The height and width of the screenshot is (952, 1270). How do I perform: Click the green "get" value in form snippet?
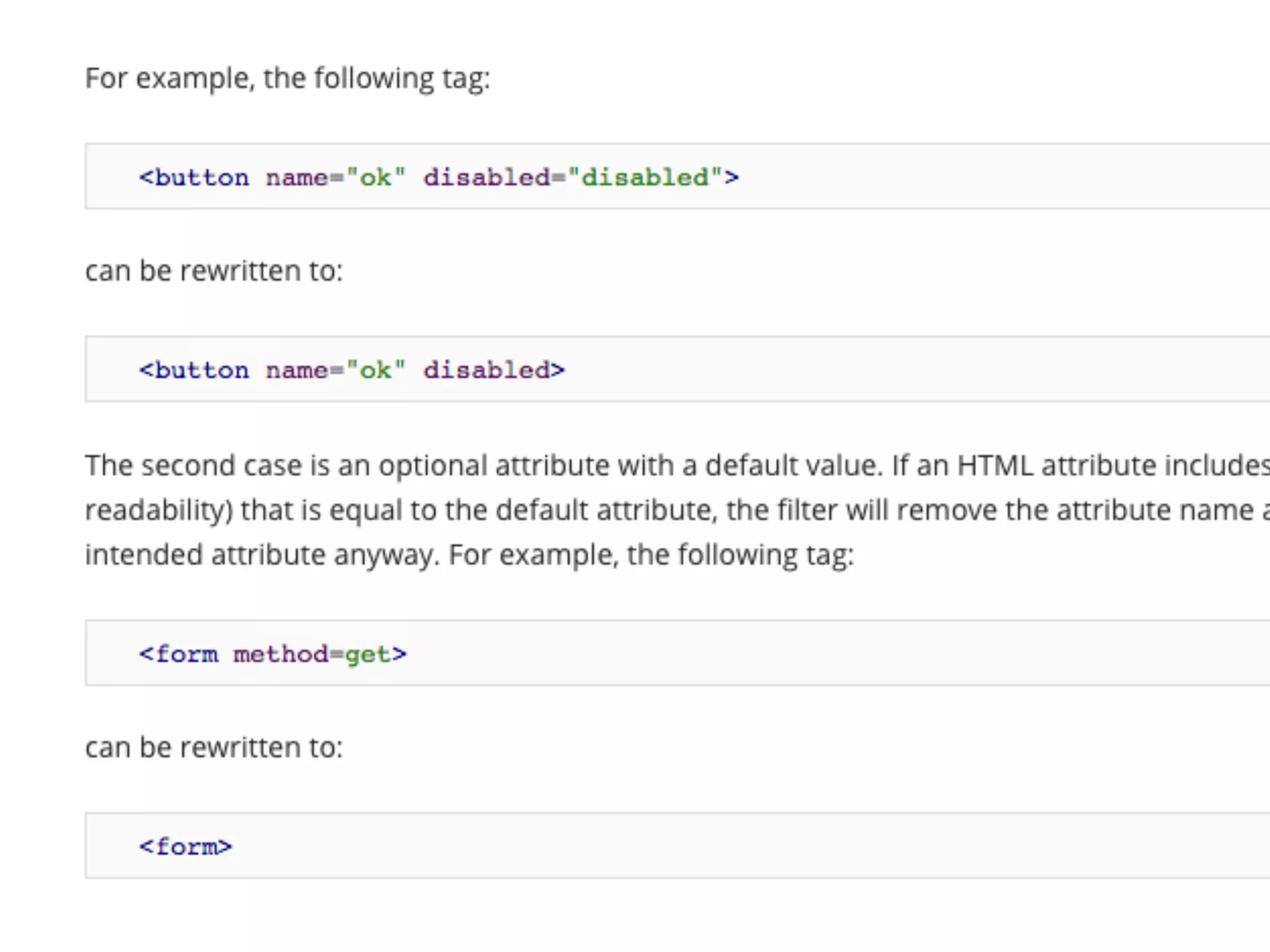tap(368, 654)
